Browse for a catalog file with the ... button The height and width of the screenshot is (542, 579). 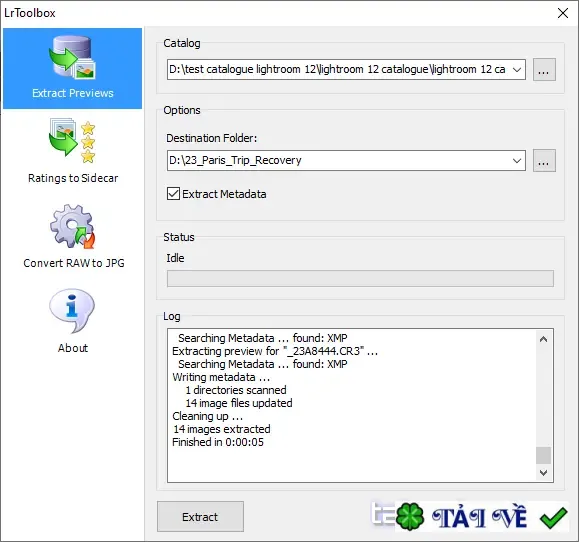[544, 69]
